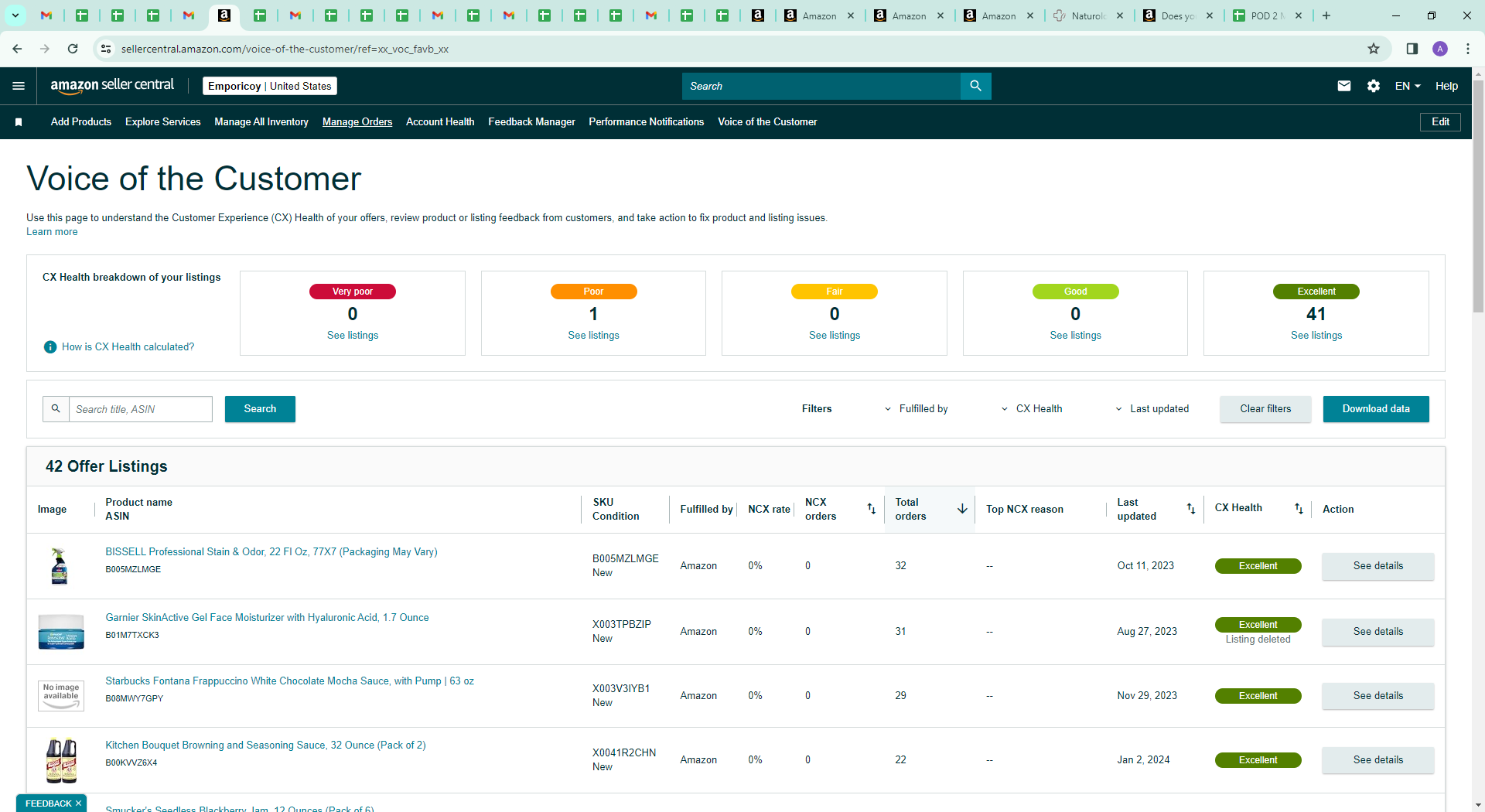Open the Empori​coy United States account switcher

270,86
